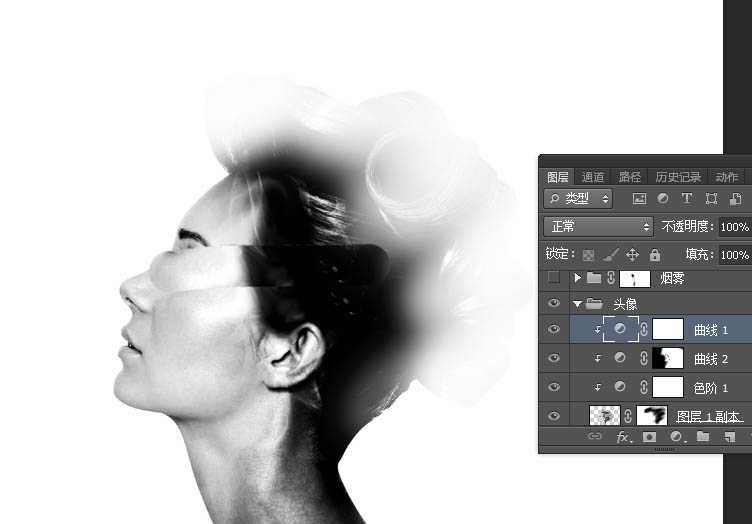
Task: Hide the 色阶 1 layer
Action: [x=554, y=387]
